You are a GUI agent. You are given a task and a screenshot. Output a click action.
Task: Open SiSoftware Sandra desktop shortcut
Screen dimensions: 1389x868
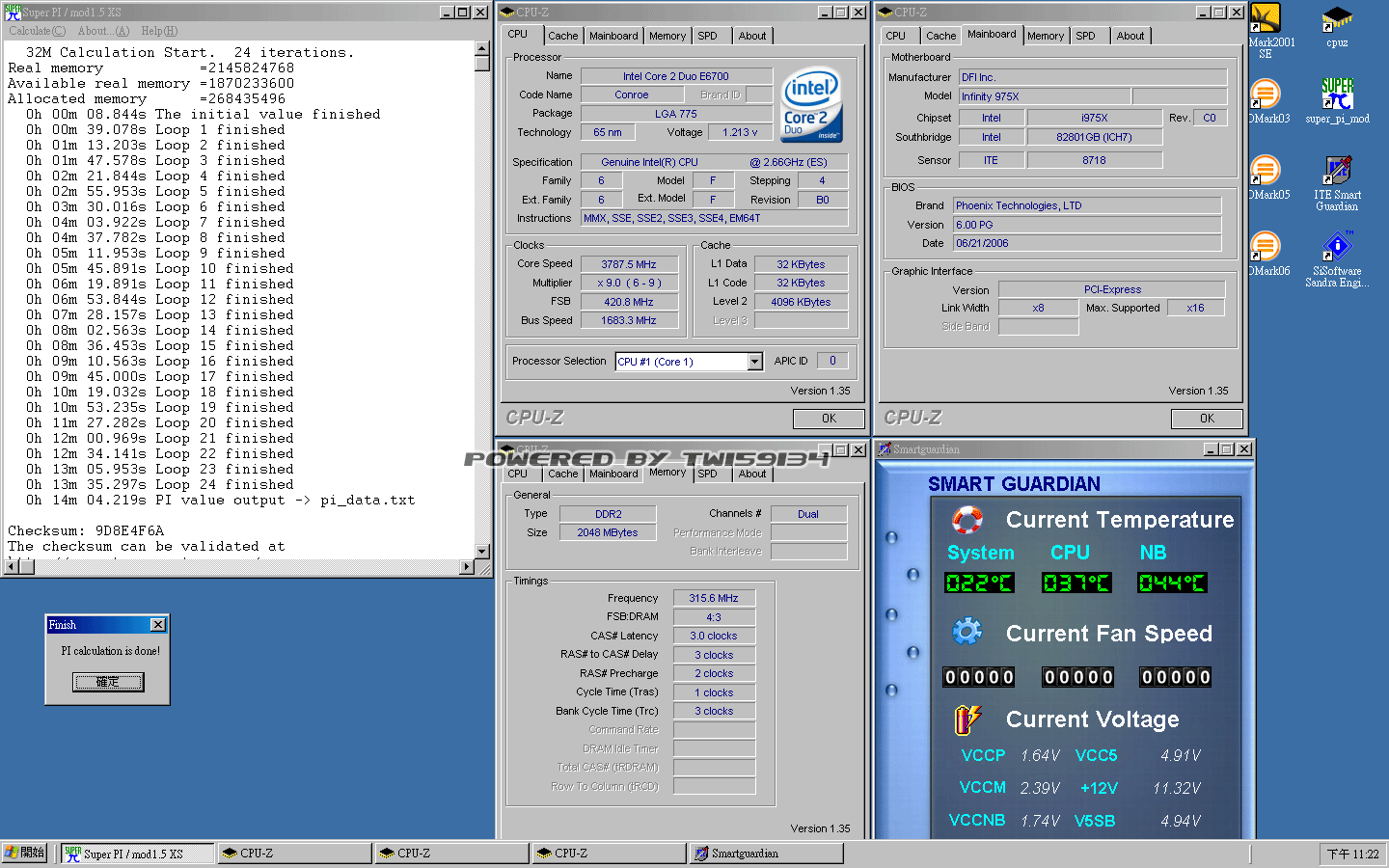1337,247
